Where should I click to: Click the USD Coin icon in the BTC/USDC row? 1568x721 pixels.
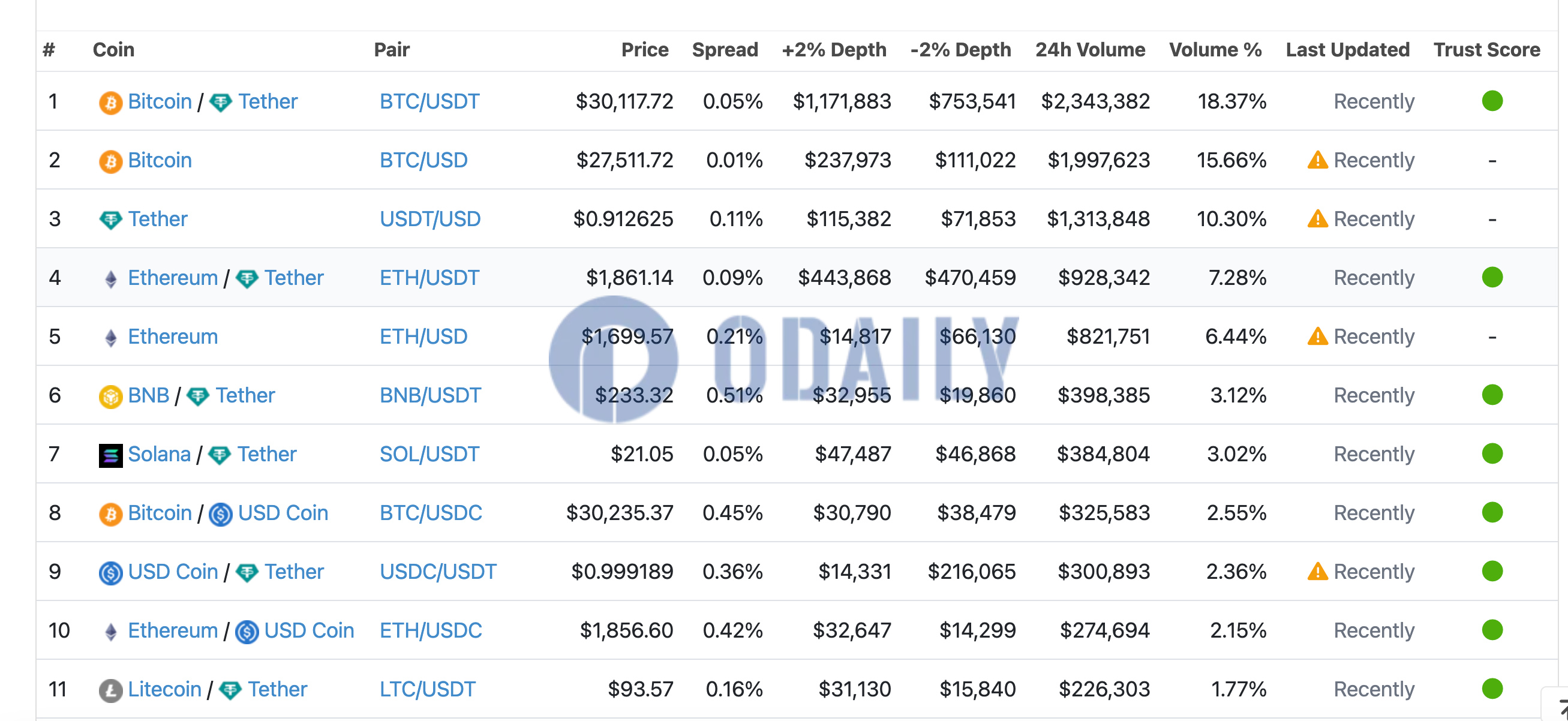tap(220, 513)
